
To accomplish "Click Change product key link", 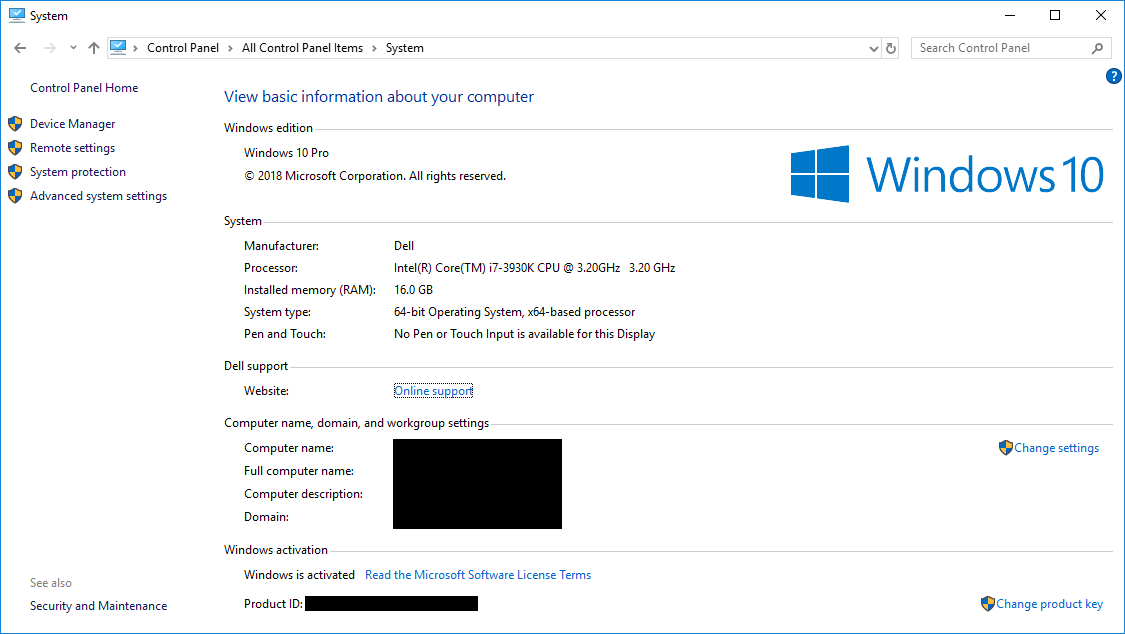I will pyautogui.click(x=1049, y=604).
